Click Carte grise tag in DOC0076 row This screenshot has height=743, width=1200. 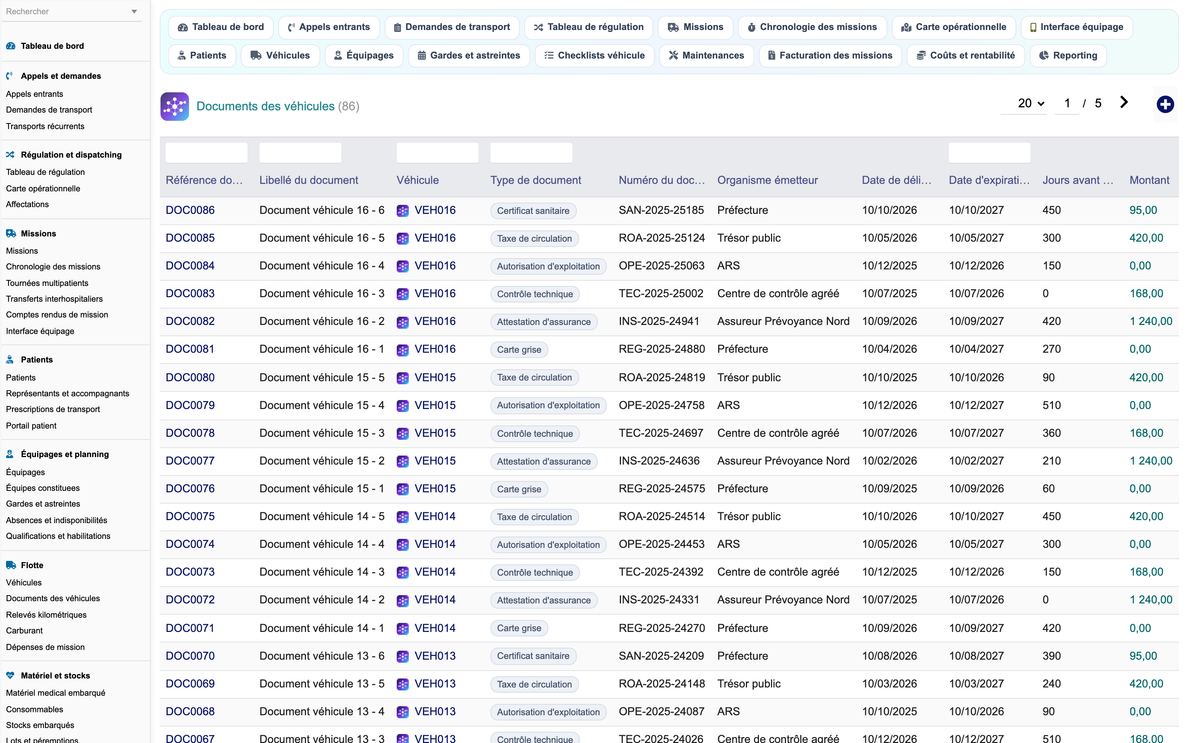pyautogui.click(x=519, y=489)
